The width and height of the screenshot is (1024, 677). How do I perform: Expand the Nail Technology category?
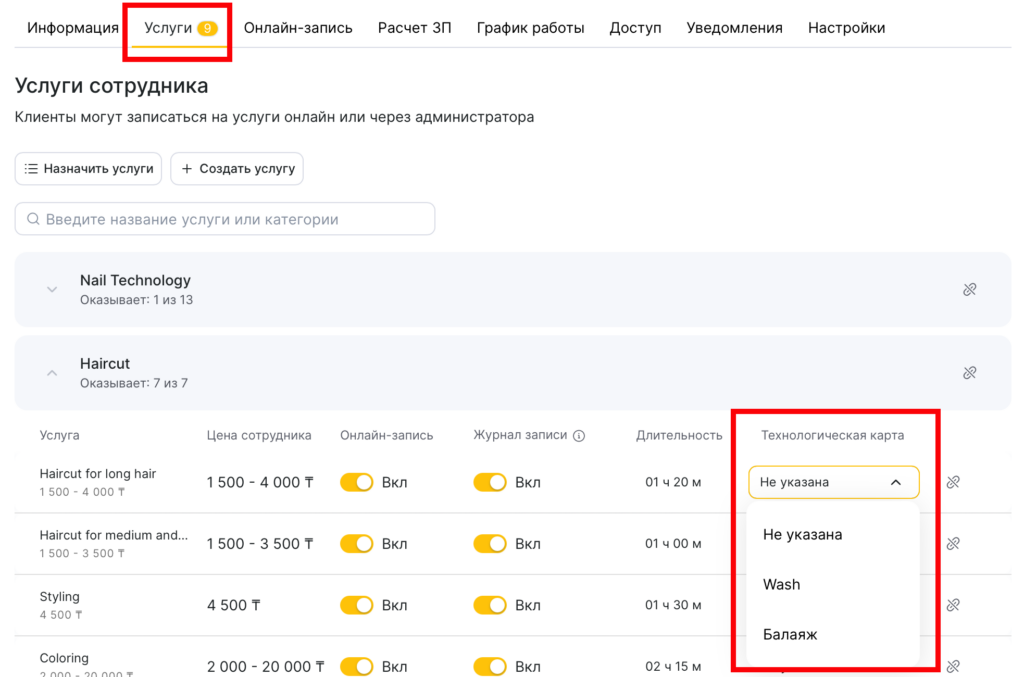(52, 290)
